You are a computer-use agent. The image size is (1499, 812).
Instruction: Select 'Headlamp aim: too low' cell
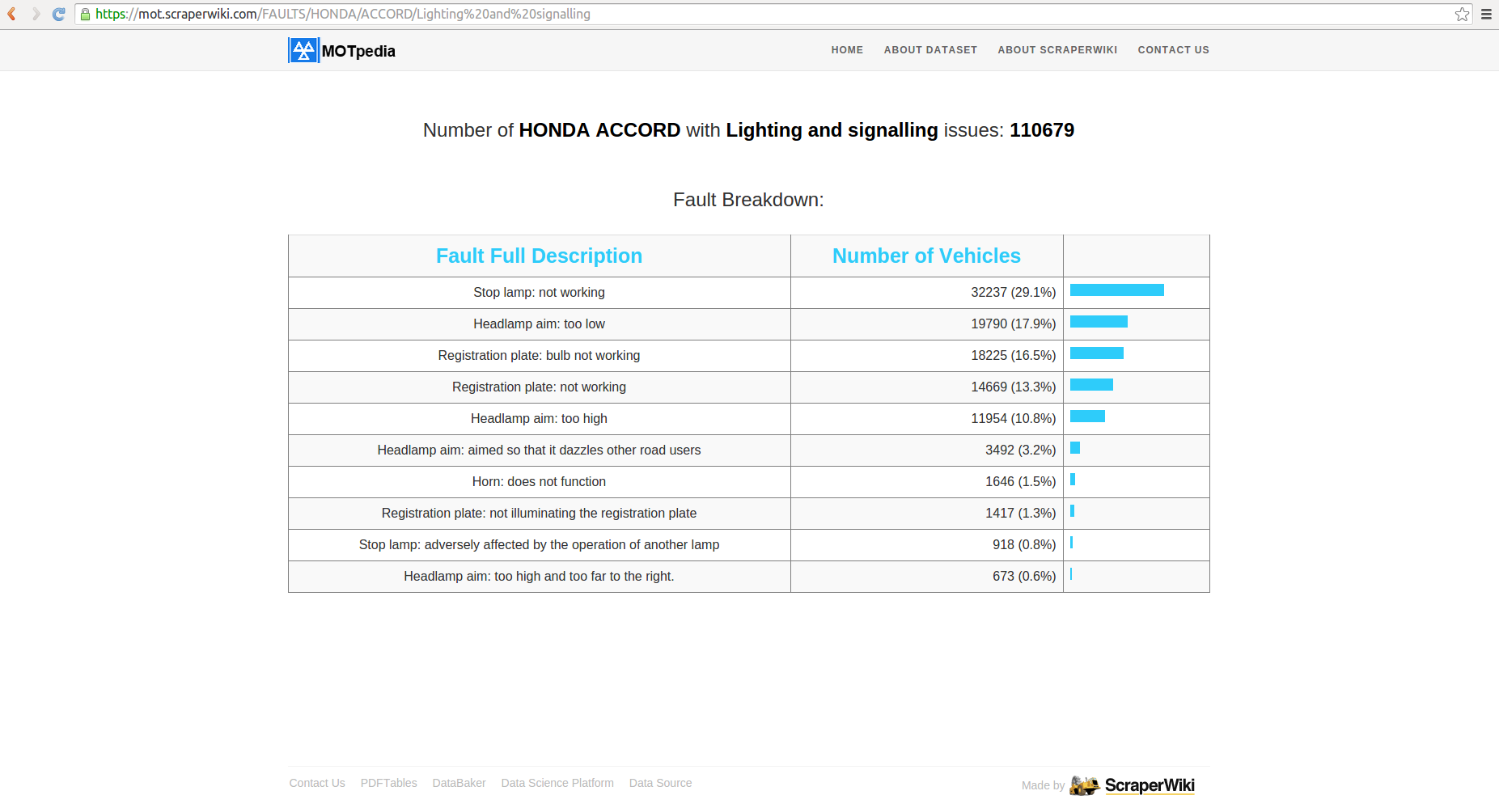click(539, 324)
